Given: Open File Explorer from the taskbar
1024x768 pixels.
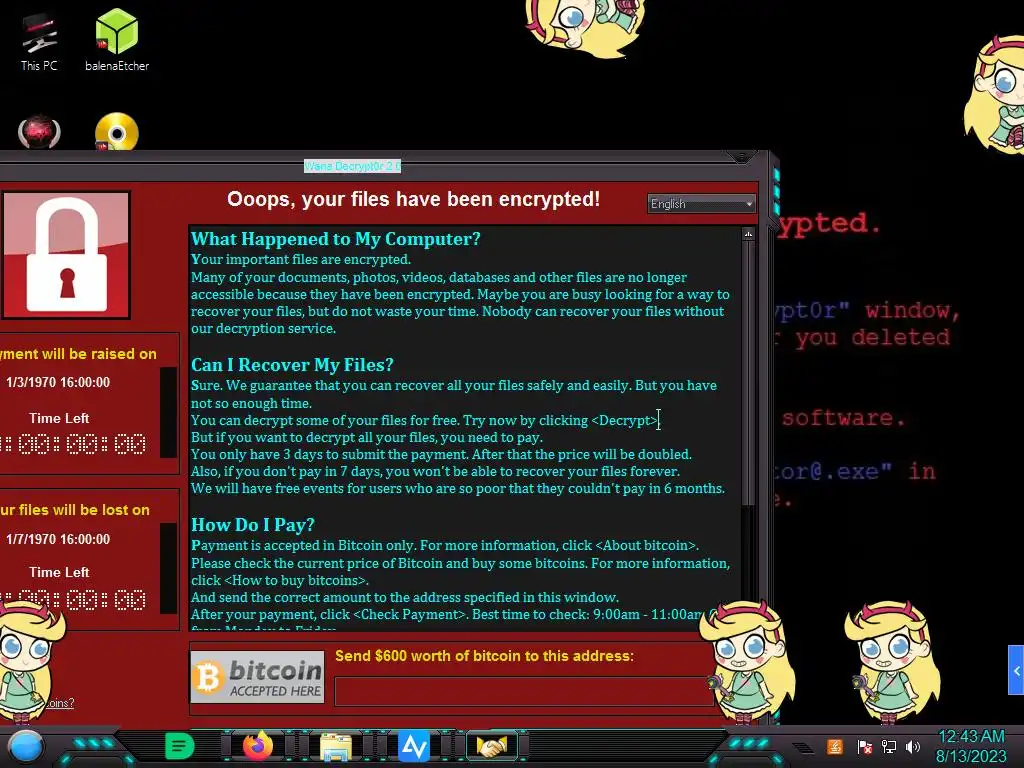Looking at the screenshot, I should 336,747.
